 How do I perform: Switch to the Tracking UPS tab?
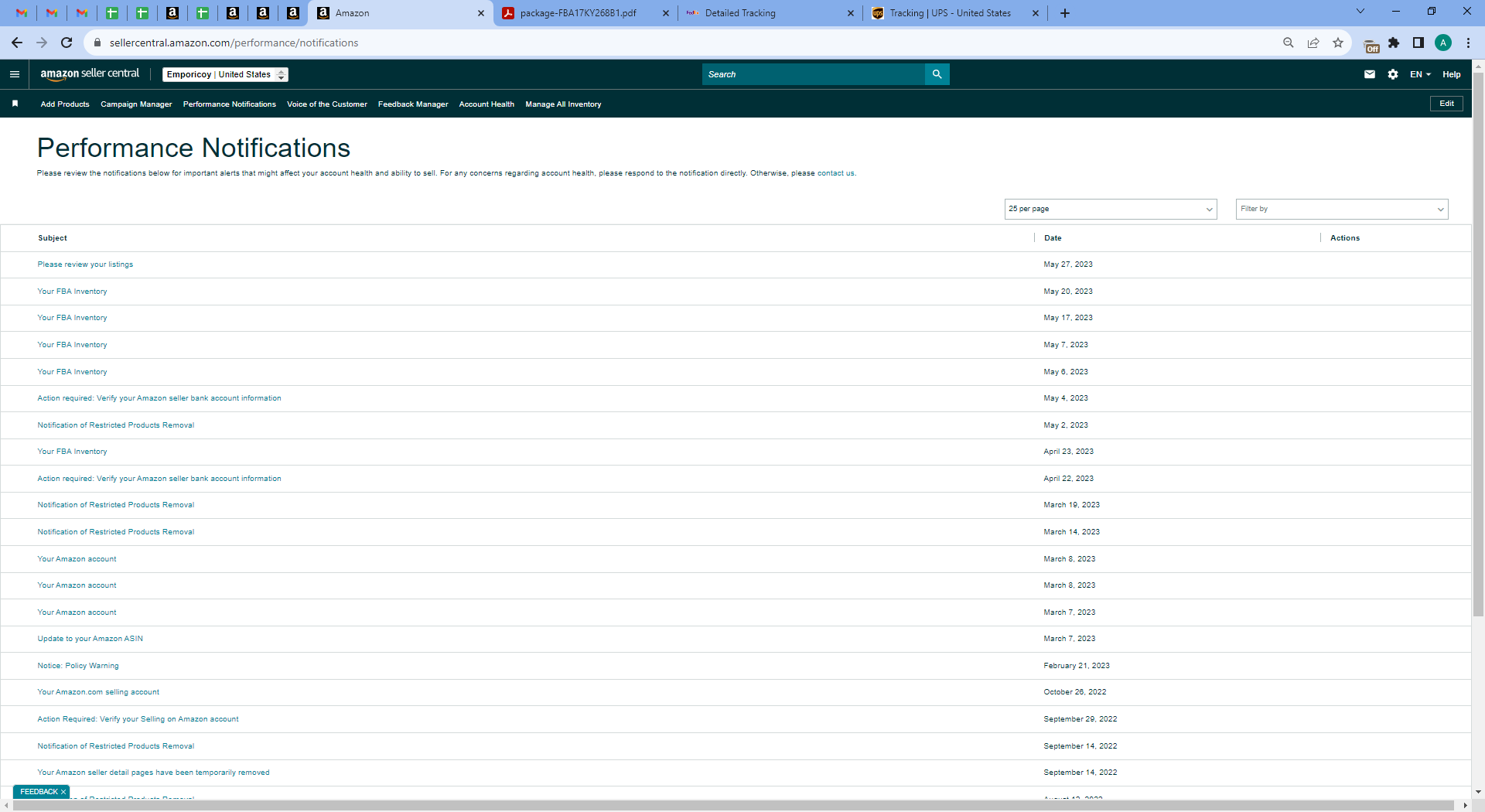(x=956, y=13)
